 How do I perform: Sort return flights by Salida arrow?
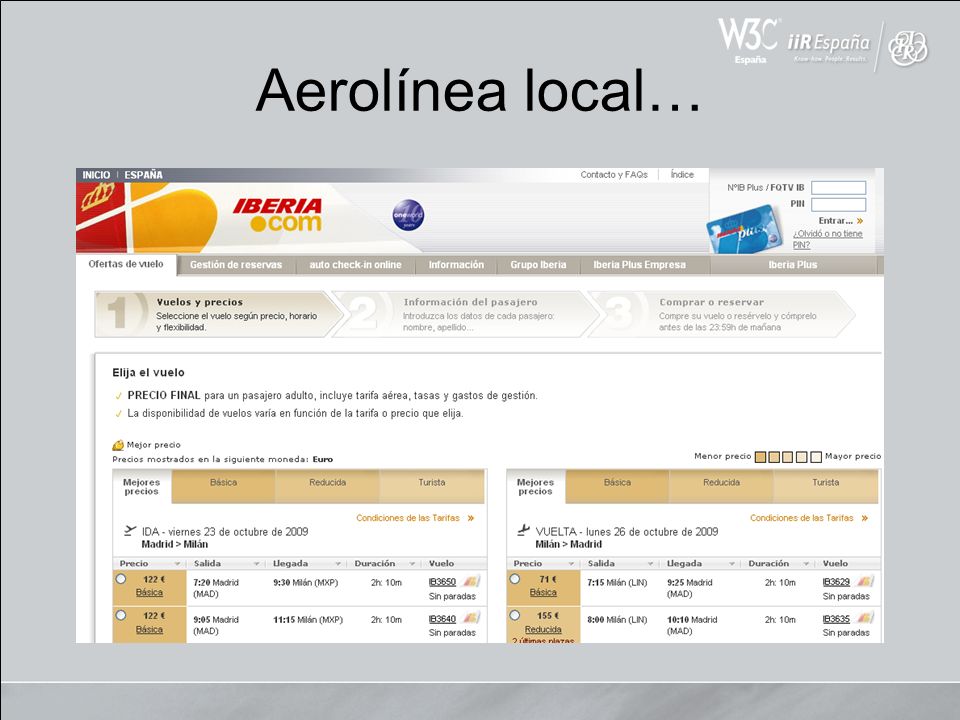coord(650,564)
